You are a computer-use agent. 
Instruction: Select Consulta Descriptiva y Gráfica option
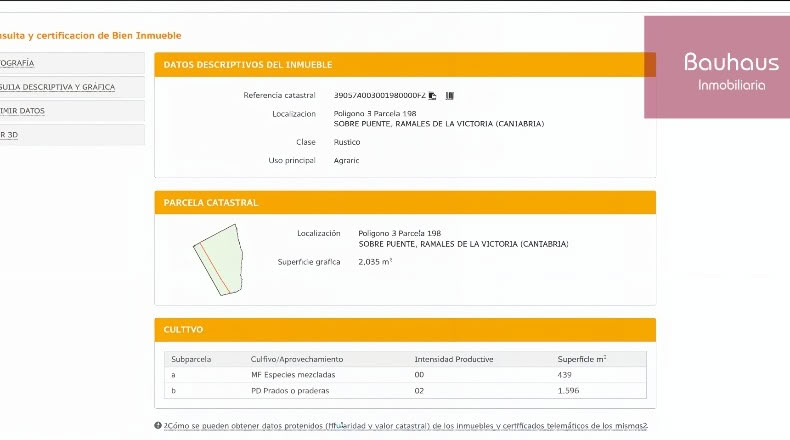click(72, 87)
